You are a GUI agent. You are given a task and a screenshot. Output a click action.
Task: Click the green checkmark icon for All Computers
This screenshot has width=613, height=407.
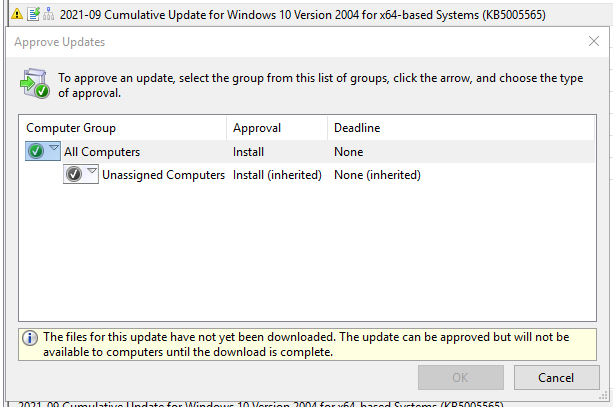pos(36,151)
